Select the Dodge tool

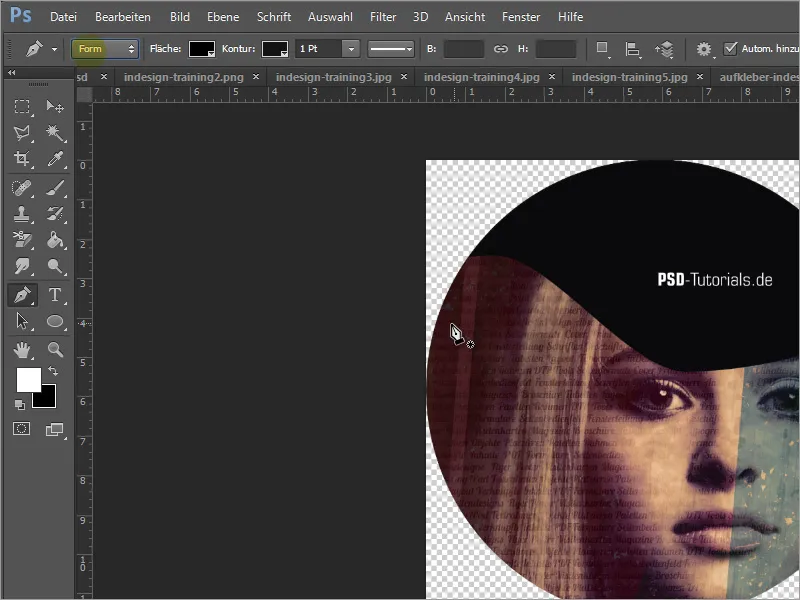(x=55, y=266)
